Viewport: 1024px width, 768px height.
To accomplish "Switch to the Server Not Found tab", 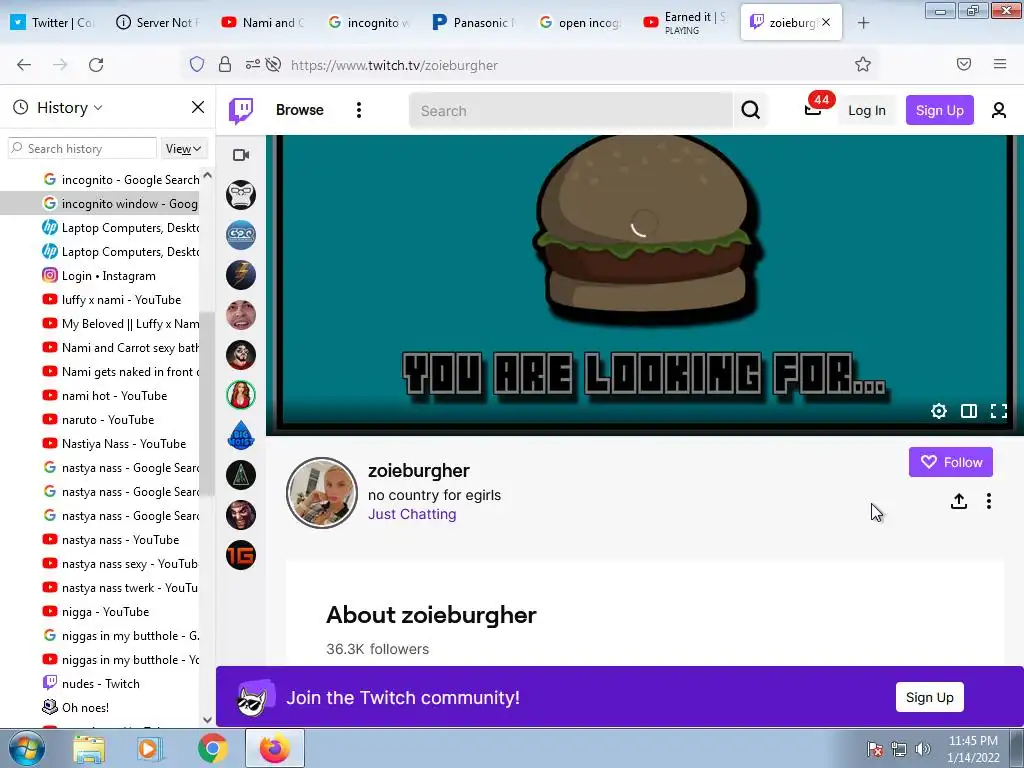I will click(x=157, y=23).
